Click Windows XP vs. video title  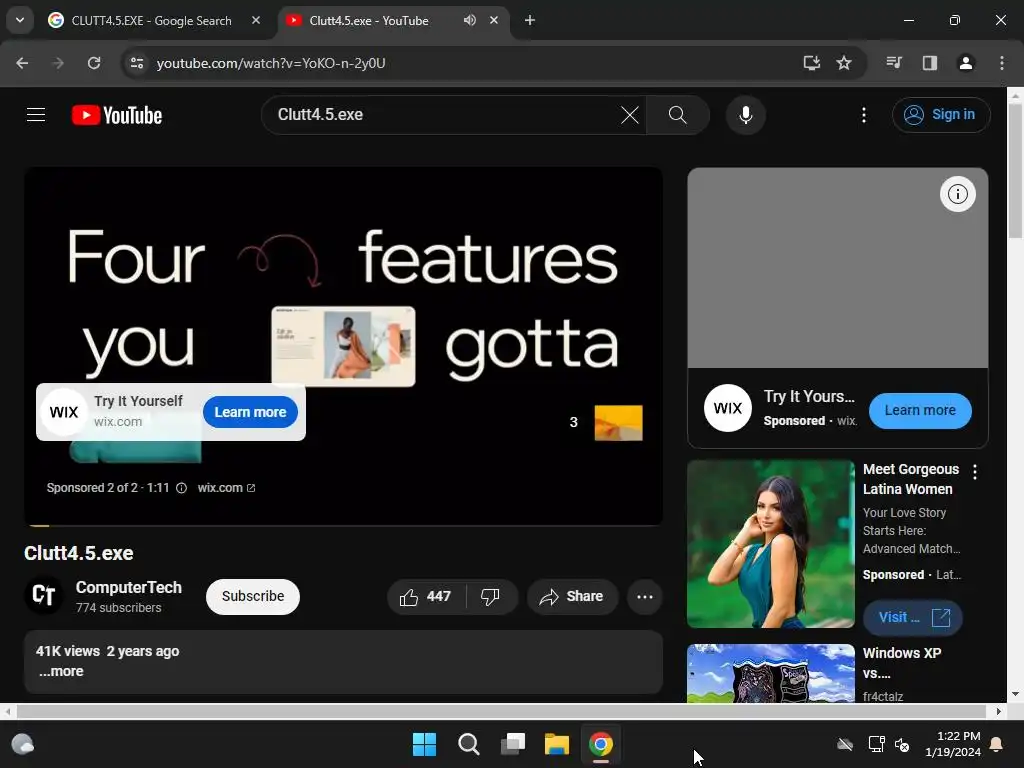click(902, 663)
